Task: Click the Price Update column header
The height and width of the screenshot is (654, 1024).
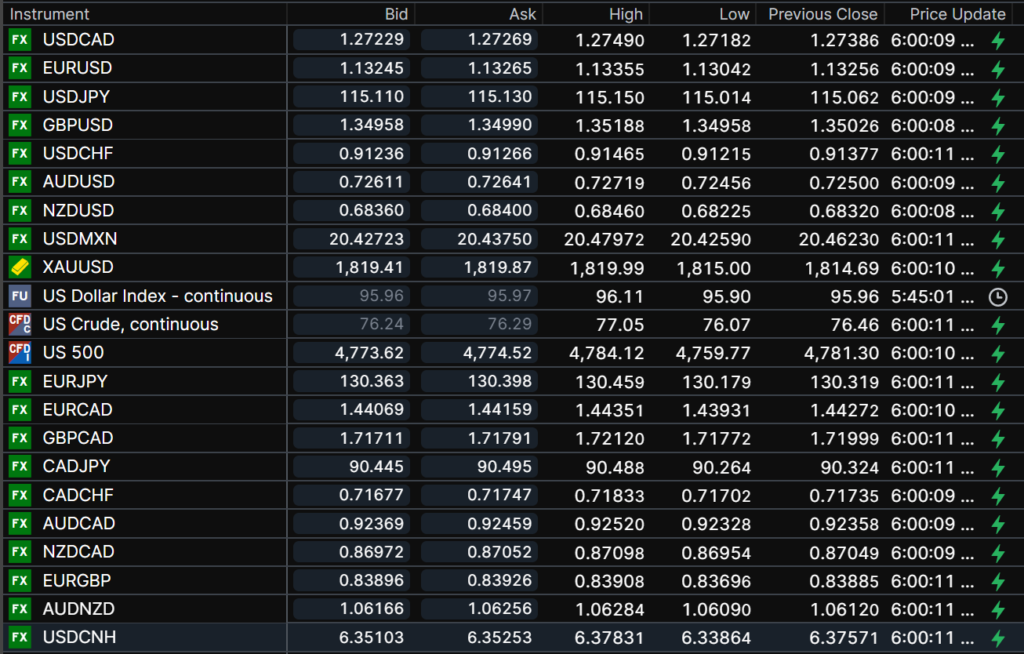Action: point(957,14)
